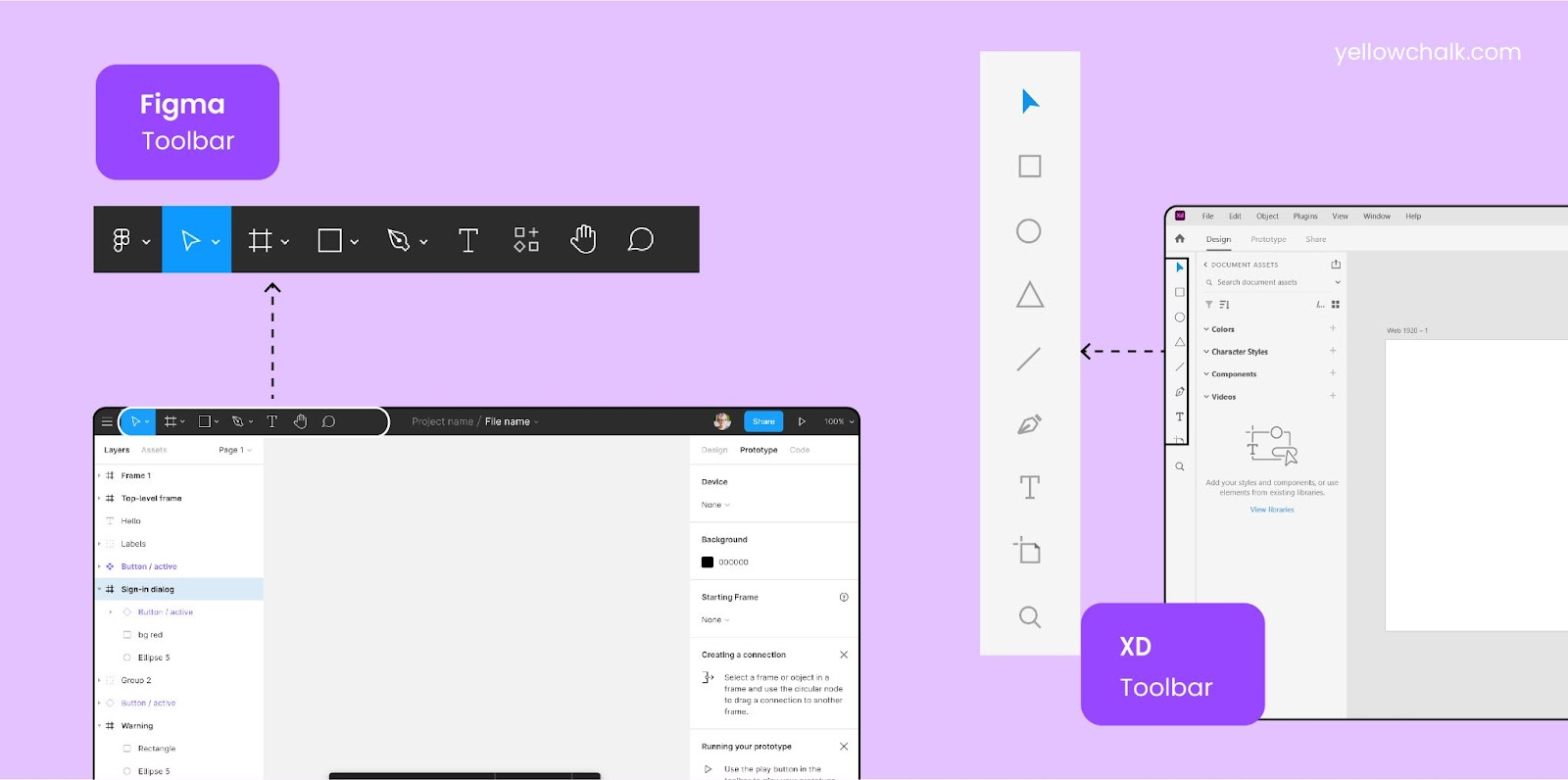Select the Move tool in the enlarged Figma toolbar
The image size is (1568, 780).
(190, 240)
